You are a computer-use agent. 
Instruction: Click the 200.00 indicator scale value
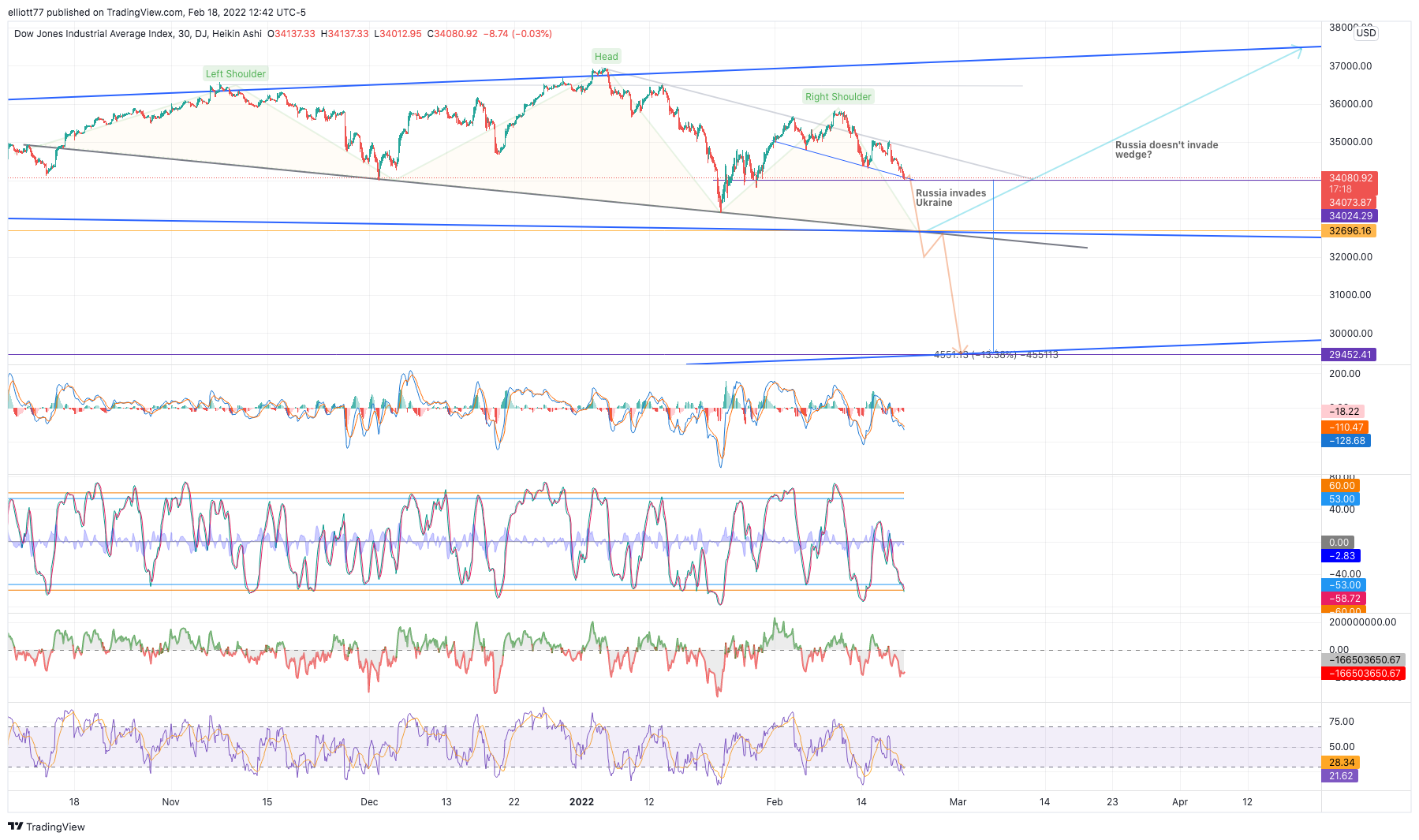[x=1345, y=374]
